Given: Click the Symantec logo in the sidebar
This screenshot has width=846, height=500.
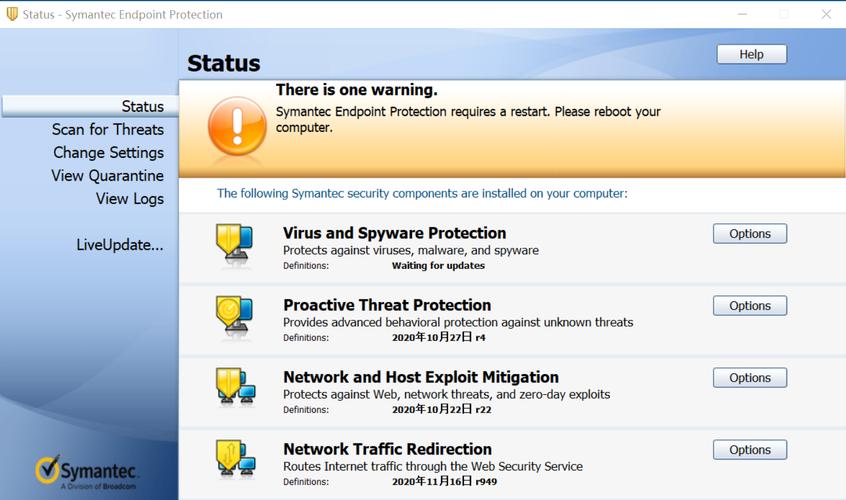Looking at the screenshot, I should point(88,472).
